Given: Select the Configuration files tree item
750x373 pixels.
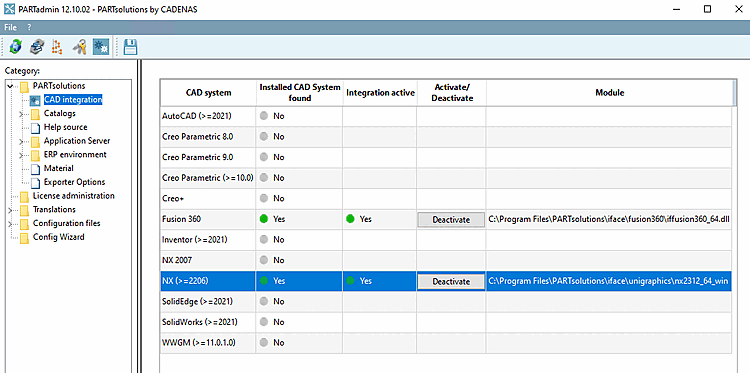Looking at the screenshot, I should click(x=66, y=223).
